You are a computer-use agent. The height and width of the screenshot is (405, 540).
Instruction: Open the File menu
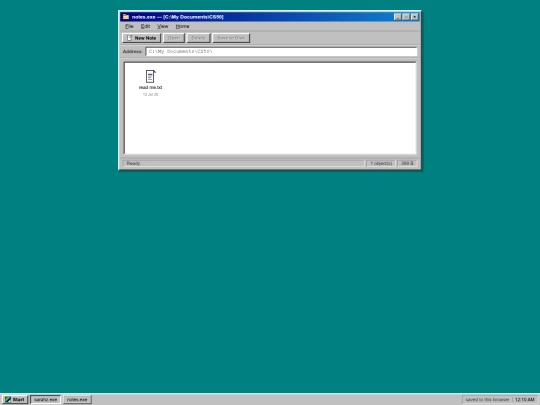coord(129,26)
